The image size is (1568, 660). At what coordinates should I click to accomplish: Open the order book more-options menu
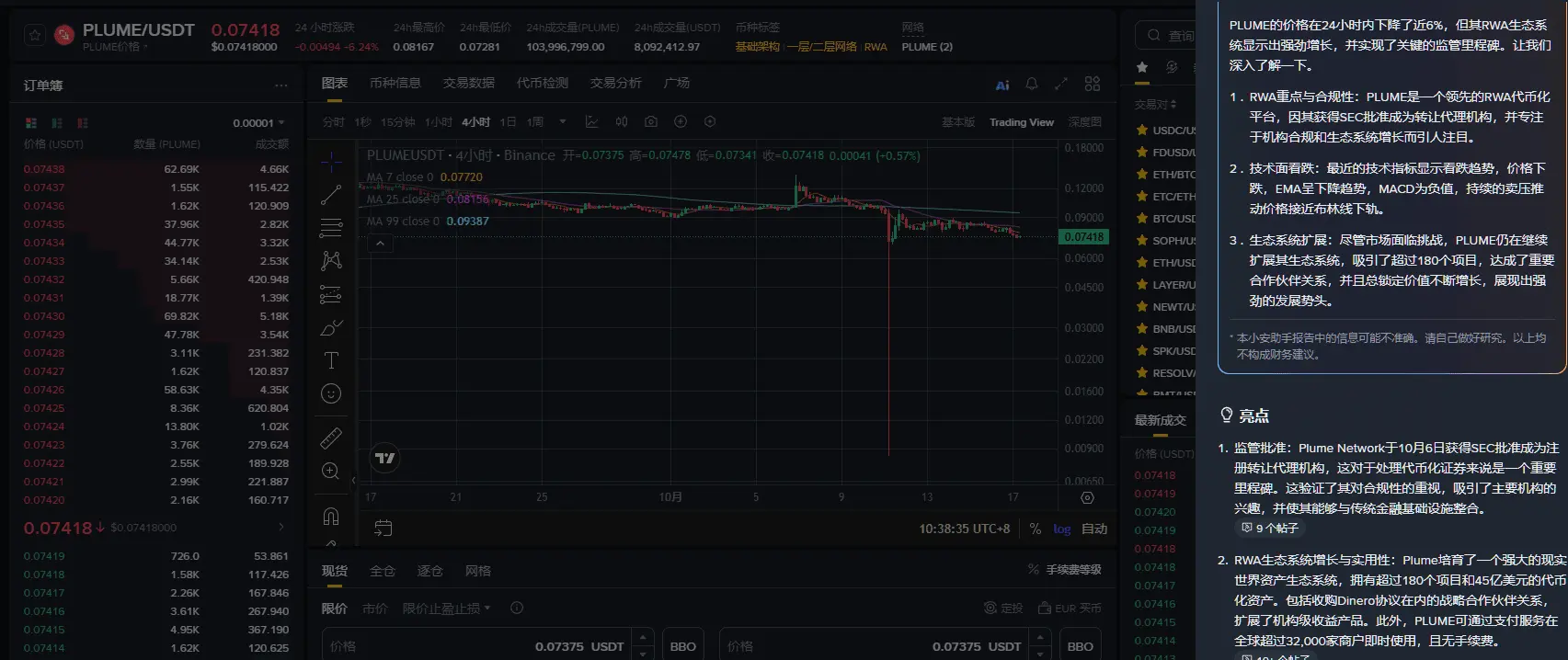tap(280, 85)
